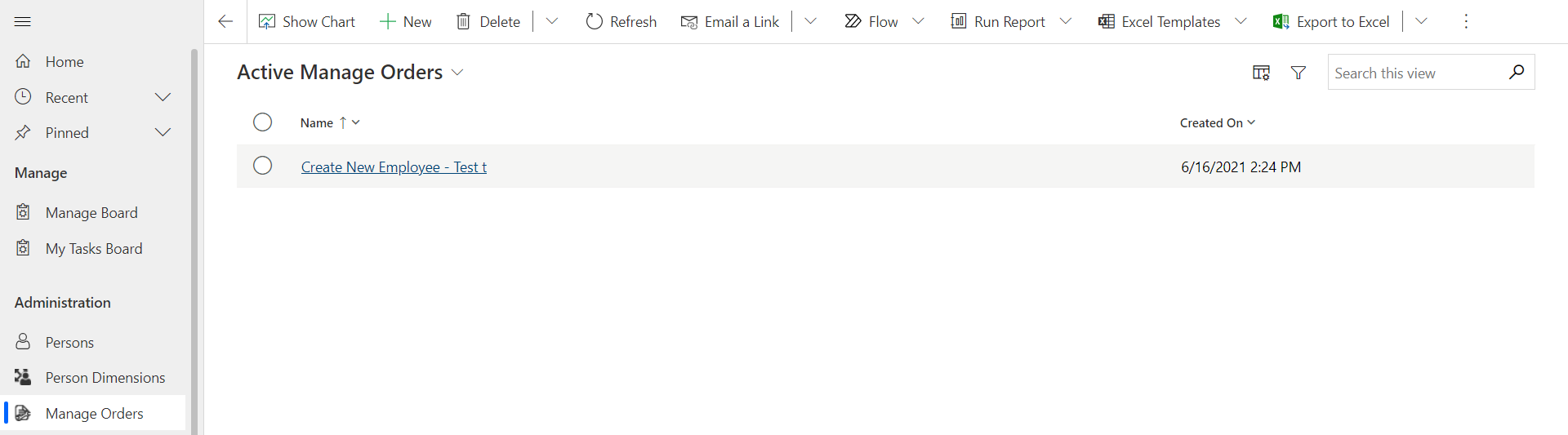Screen dimensions: 1568x435
Task: Click the Delete trash icon
Action: [x=463, y=22]
